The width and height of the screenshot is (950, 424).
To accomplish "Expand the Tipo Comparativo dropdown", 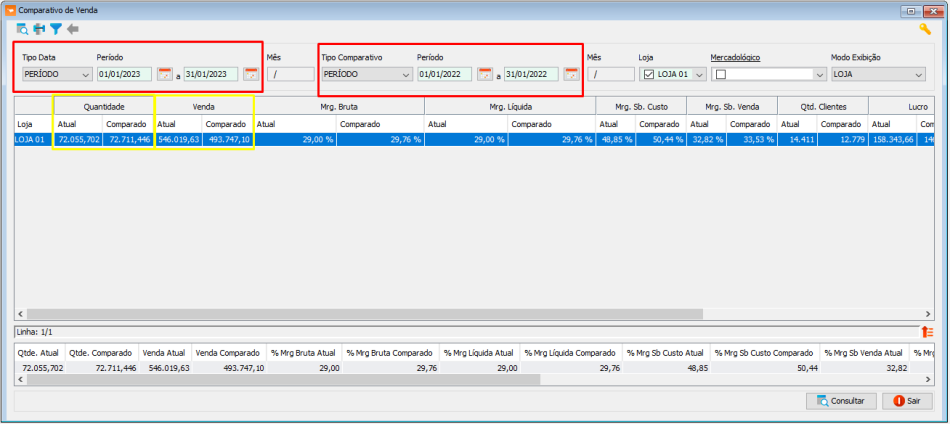I will click(405, 74).
